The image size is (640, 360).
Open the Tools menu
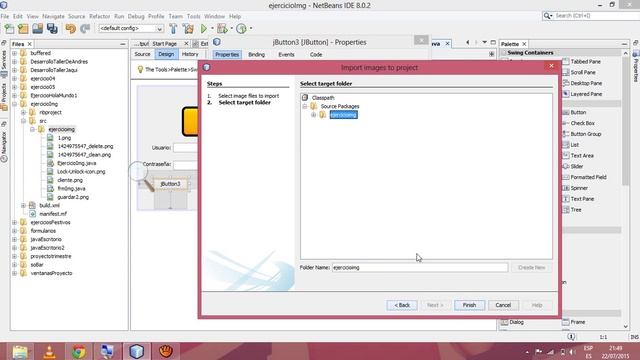pos(193,16)
